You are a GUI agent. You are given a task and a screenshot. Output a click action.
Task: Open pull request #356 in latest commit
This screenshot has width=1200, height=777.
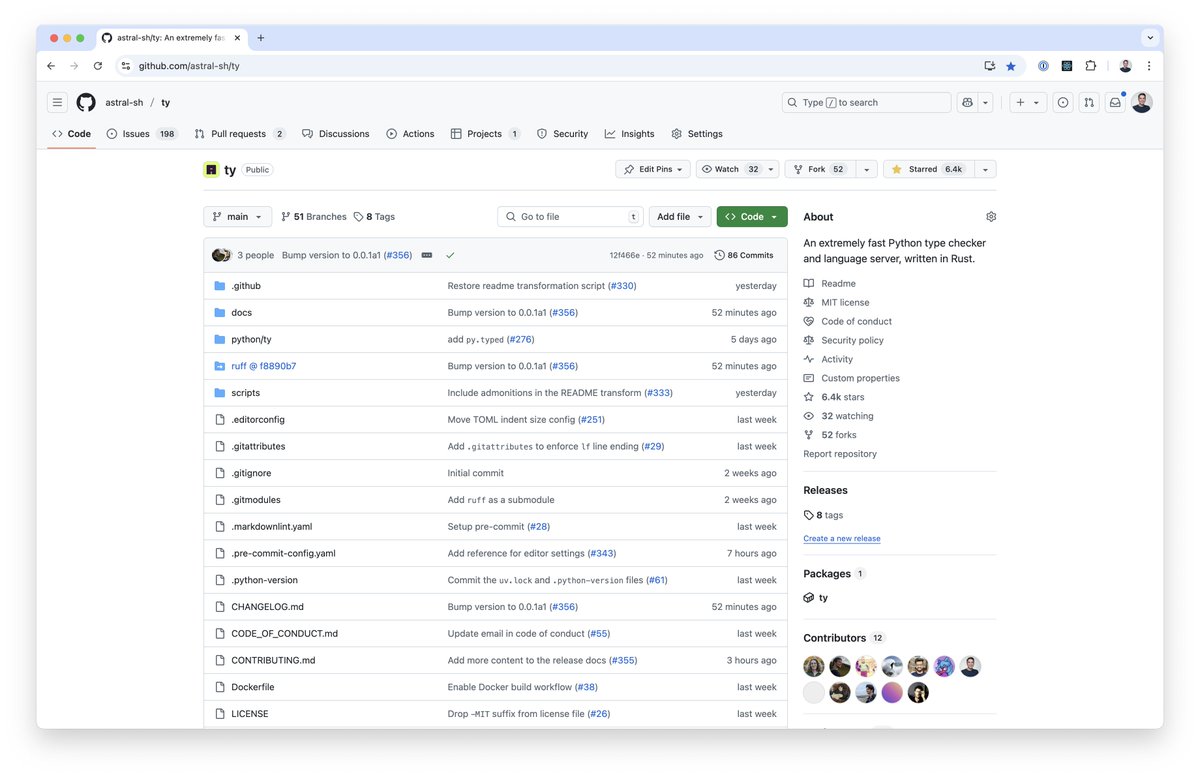398,255
